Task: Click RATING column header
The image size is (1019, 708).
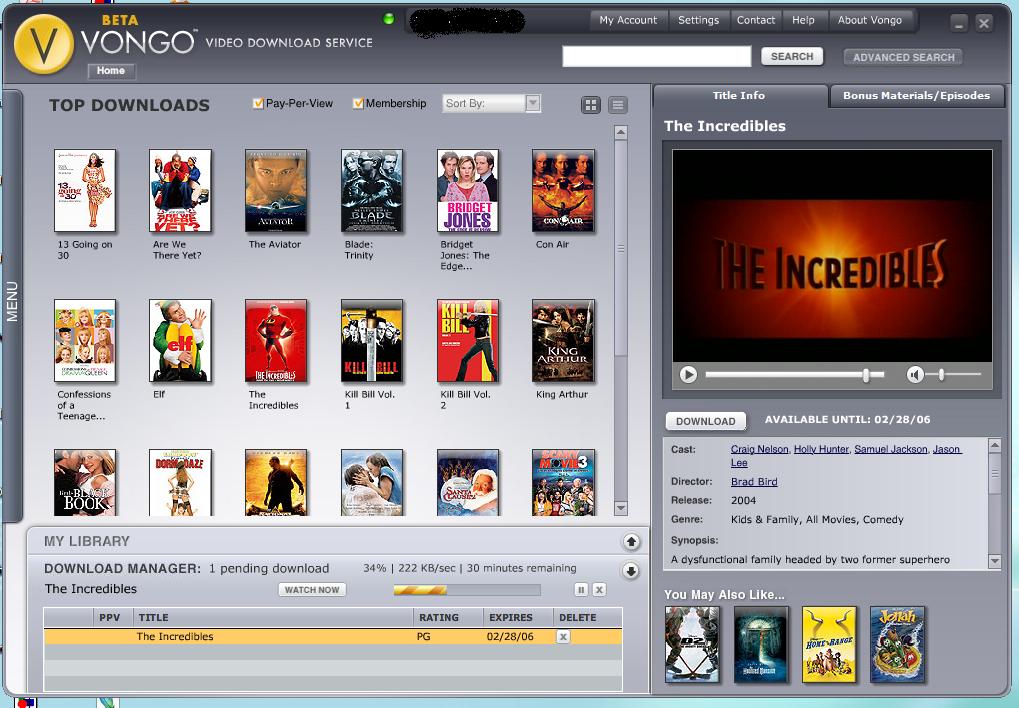Action: tap(448, 618)
